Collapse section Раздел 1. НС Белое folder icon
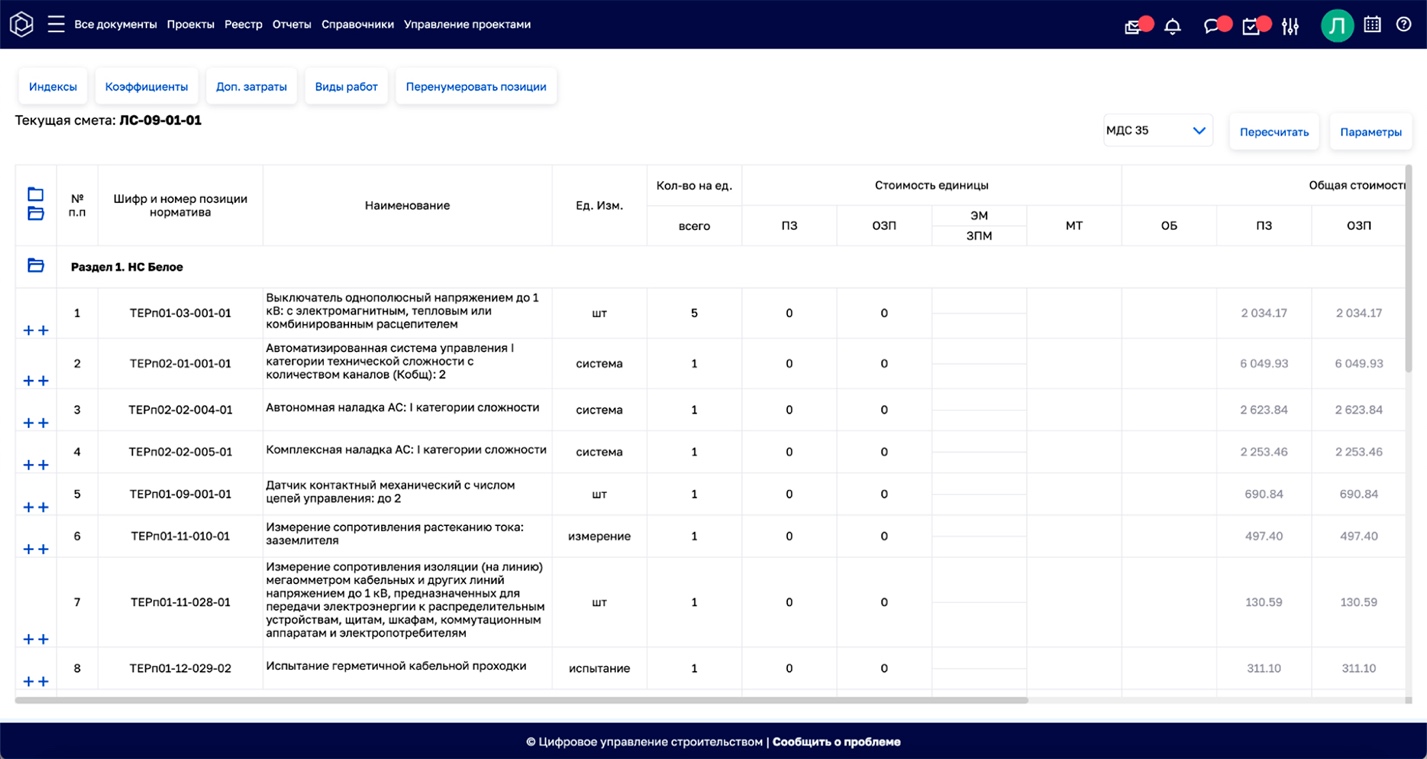 (x=35, y=266)
